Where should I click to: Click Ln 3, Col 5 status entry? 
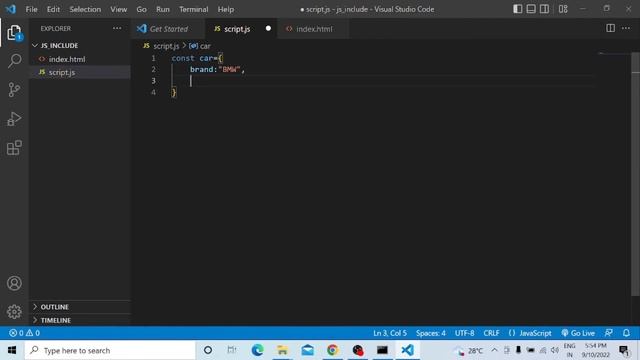click(390, 333)
